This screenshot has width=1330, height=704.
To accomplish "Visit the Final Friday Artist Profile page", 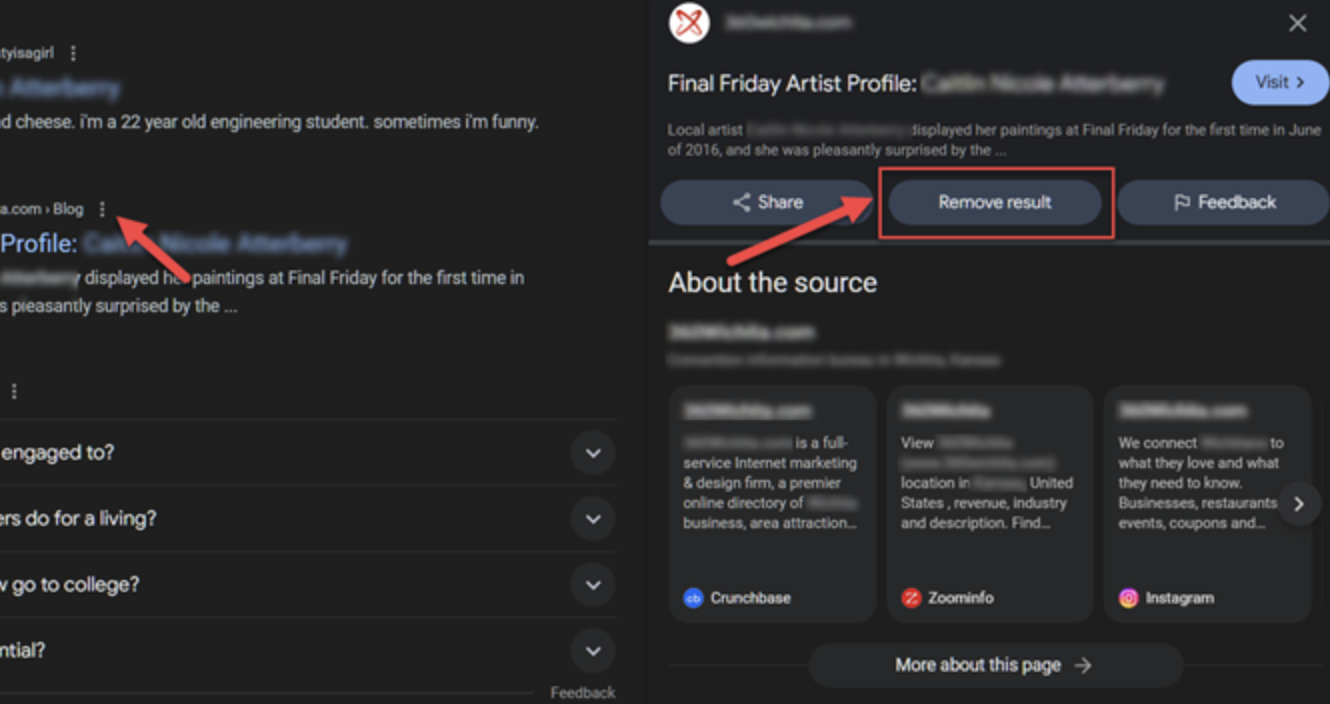I will 1279,82.
